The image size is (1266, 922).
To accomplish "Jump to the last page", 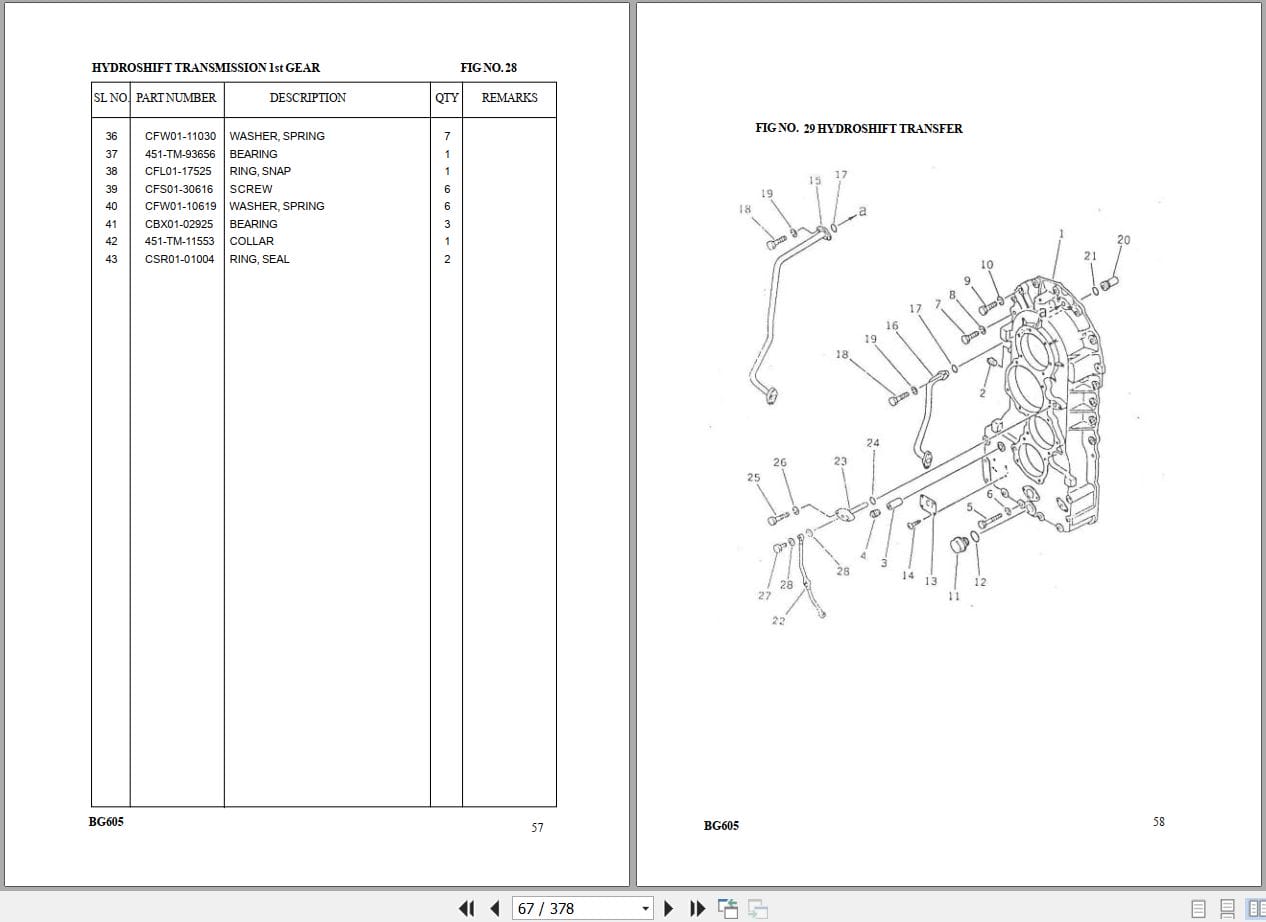I will click(x=698, y=908).
